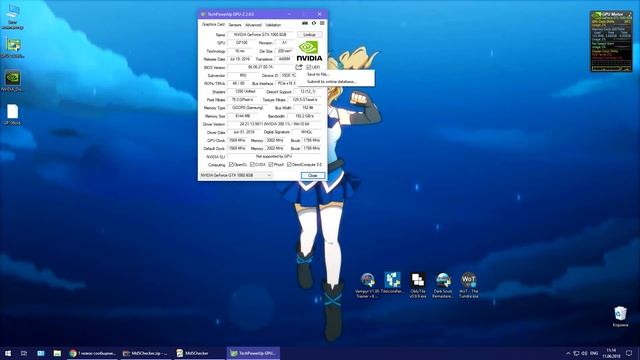Click 'Not supported by GPU' SLI value

[274, 156]
